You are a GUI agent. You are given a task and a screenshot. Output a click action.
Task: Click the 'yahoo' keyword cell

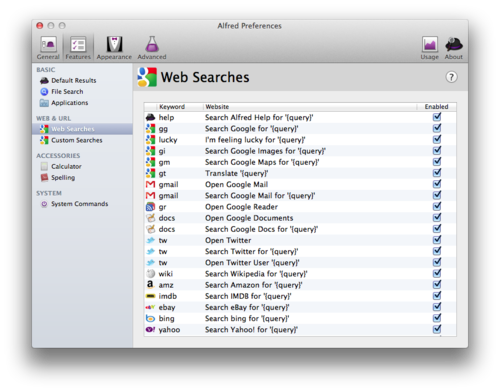point(169,330)
